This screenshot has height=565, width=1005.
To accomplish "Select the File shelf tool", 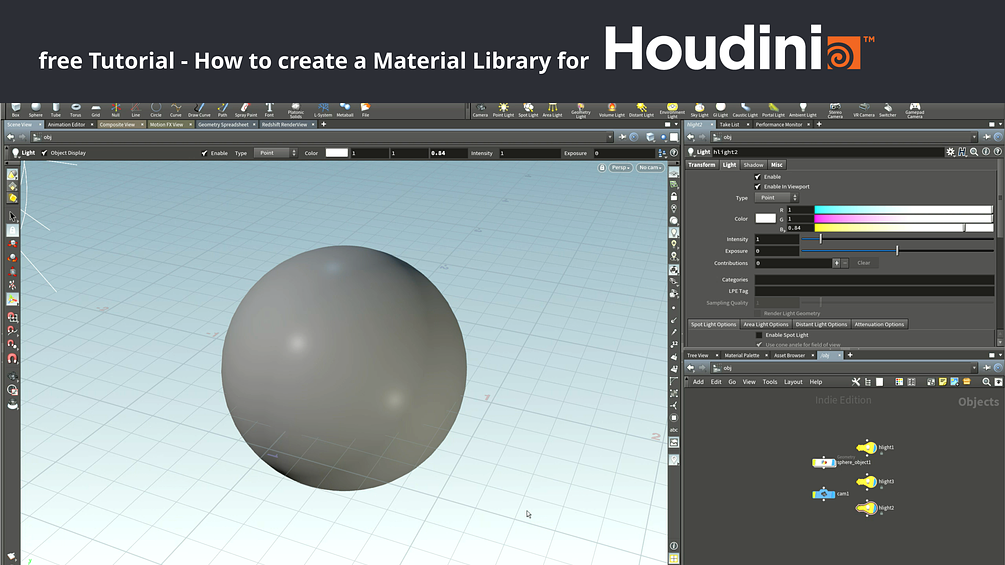I will pos(365,110).
